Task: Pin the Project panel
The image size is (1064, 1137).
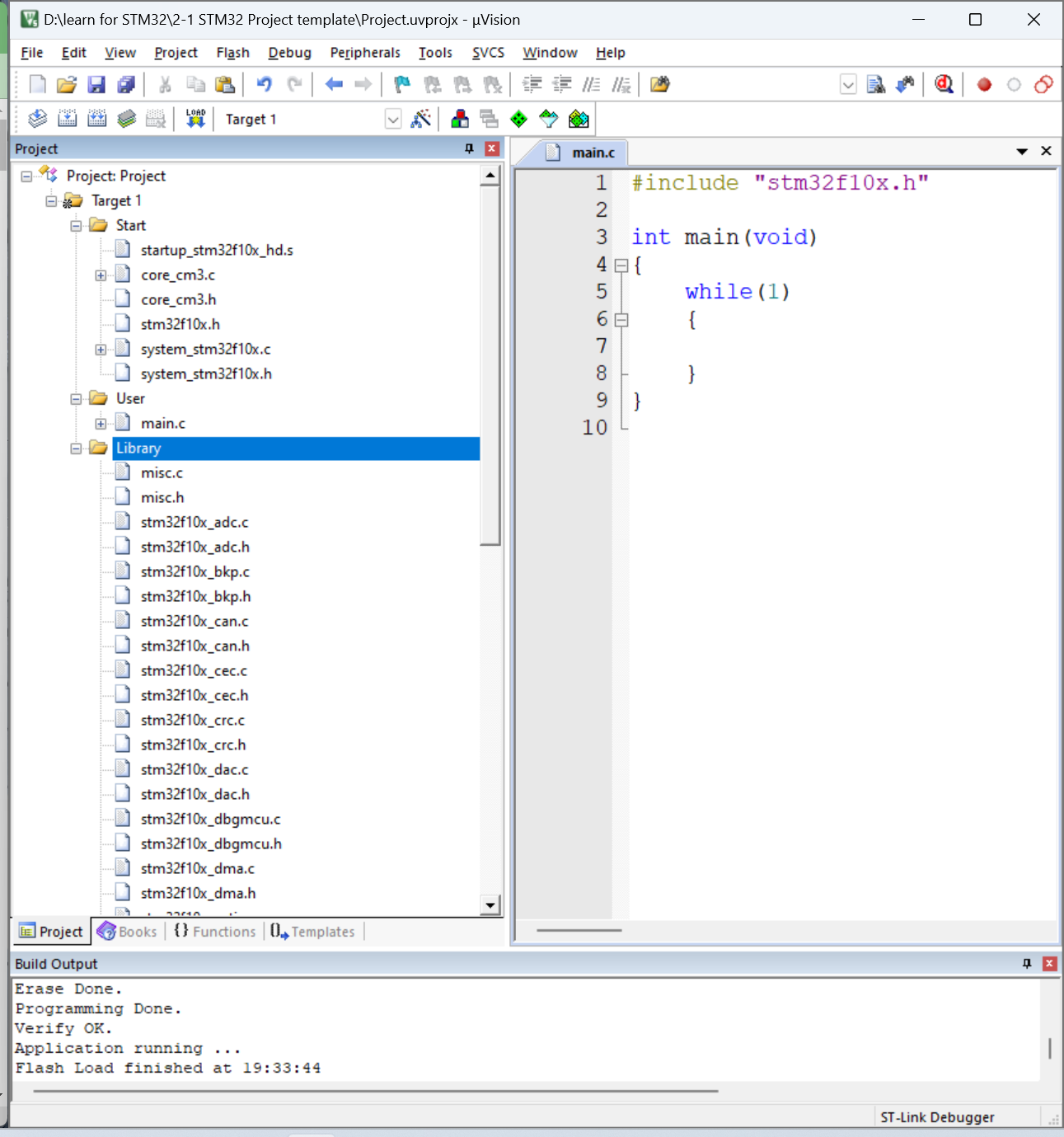Action: pos(469,148)
